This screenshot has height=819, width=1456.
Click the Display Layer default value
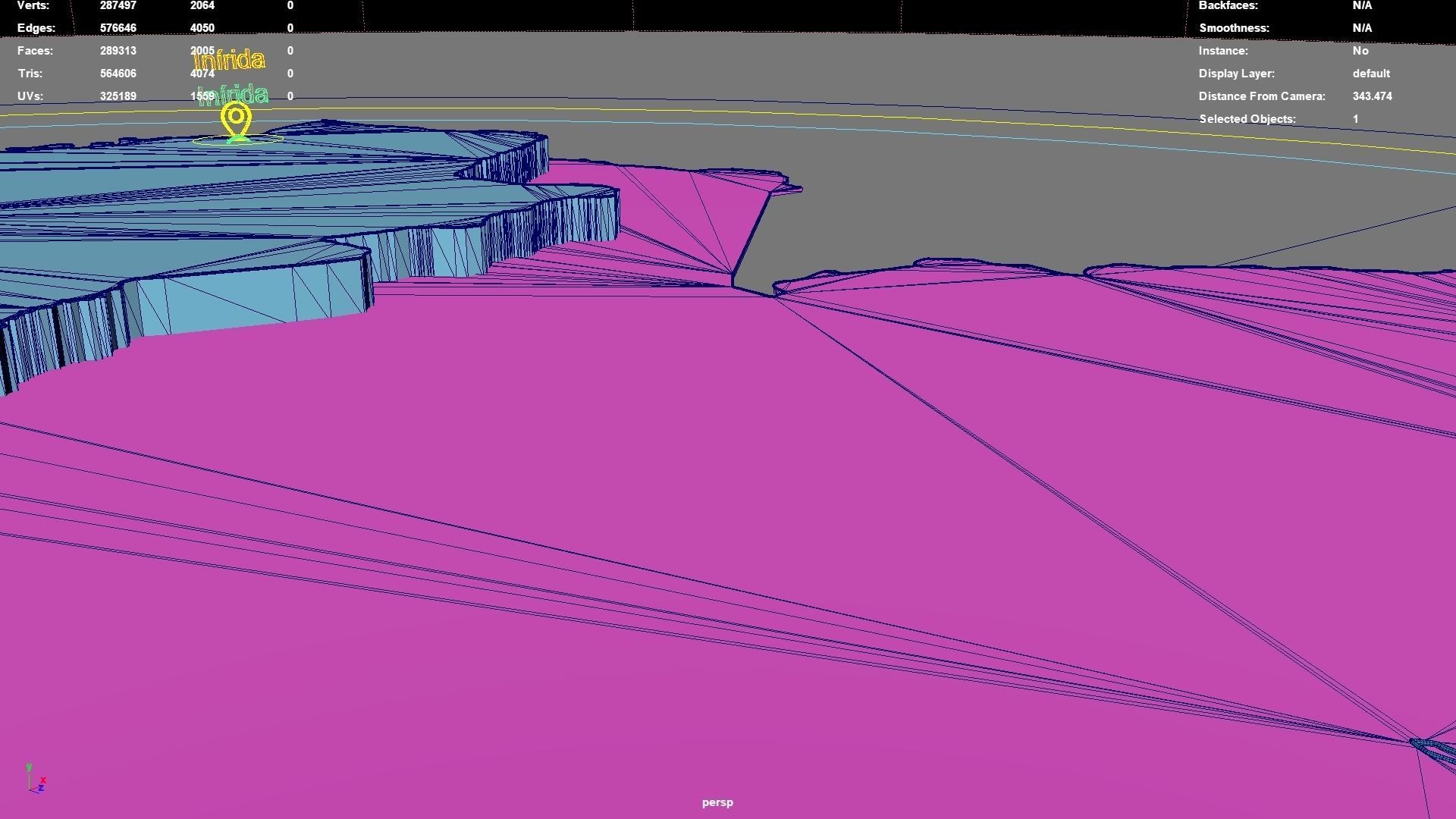click(x=1370, y=74)
